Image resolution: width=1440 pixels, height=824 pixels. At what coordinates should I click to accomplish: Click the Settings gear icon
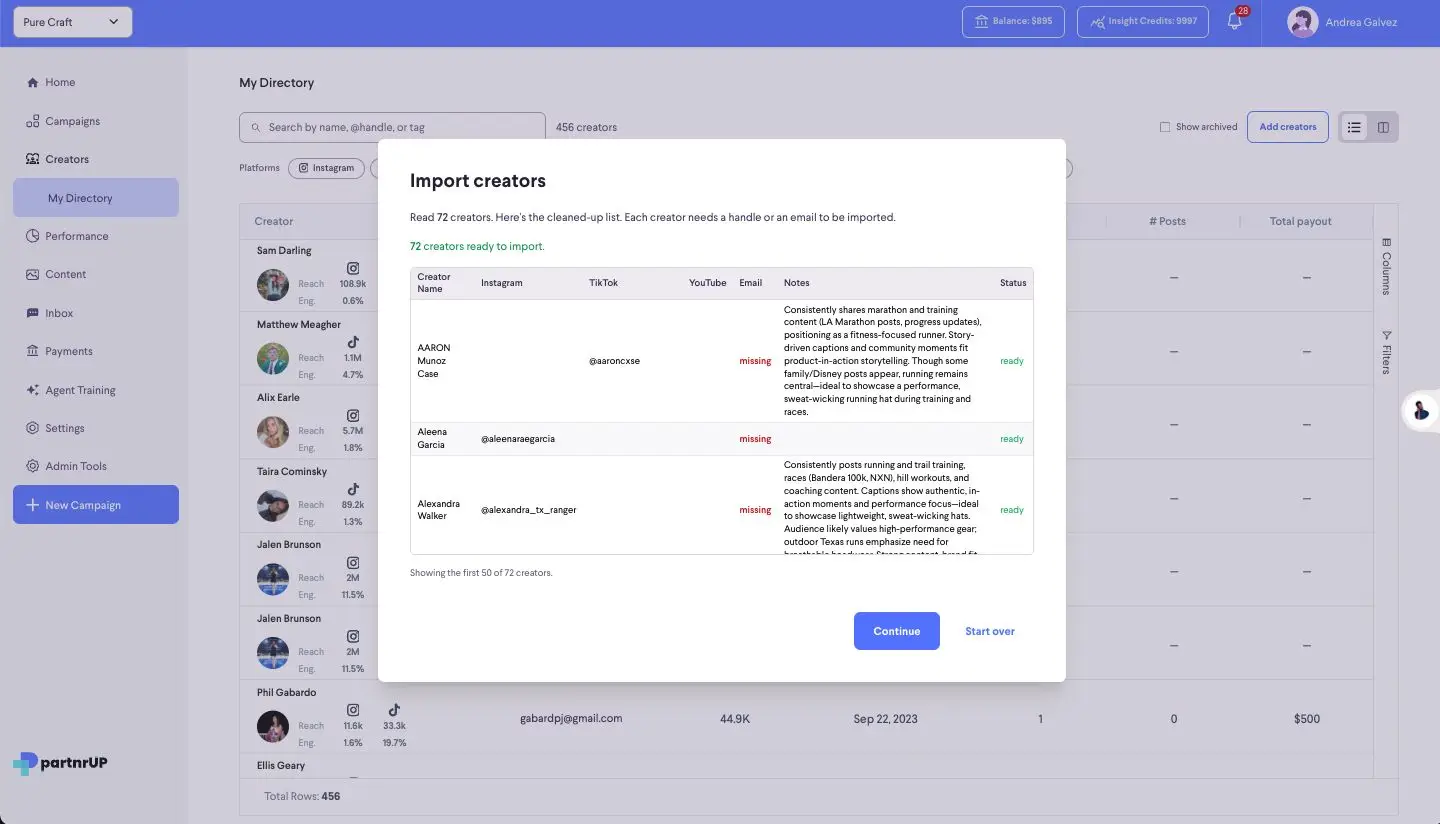pos(33,428)
